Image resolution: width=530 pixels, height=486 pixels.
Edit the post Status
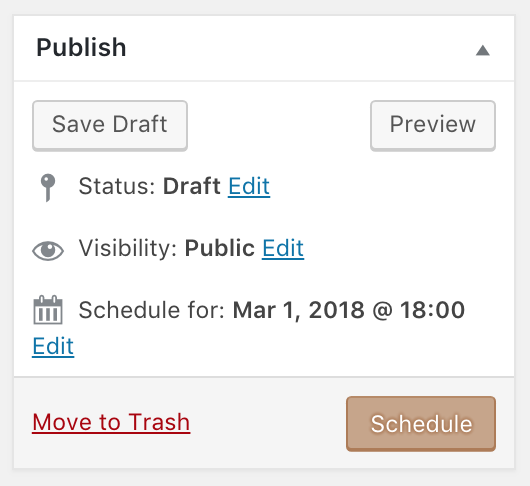tap(249, 186)
